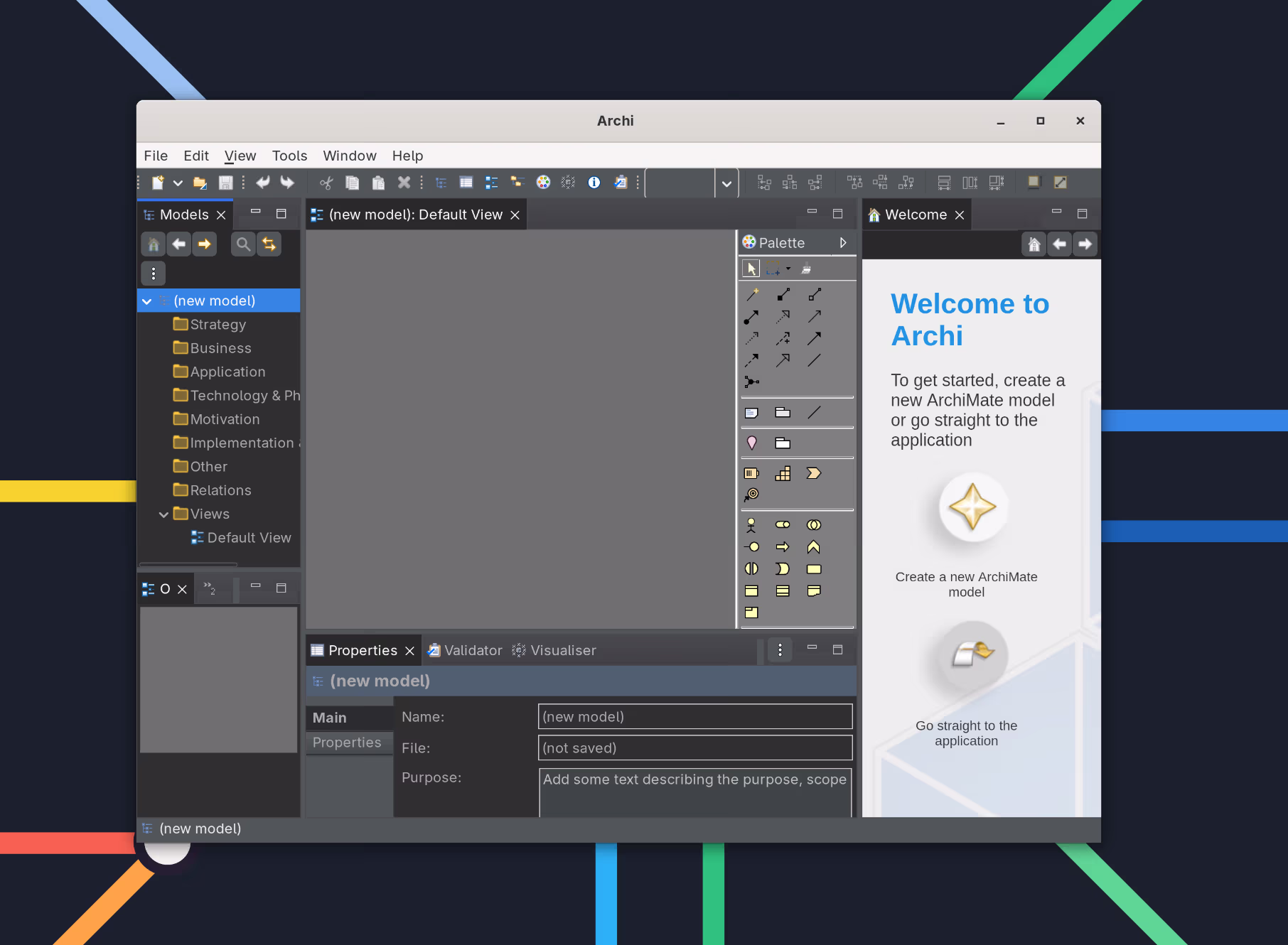Viewport: 1288px width, 945px height.
Task: Toggle the Hints info toolbar icon
Action: click(x=594, y=183)
